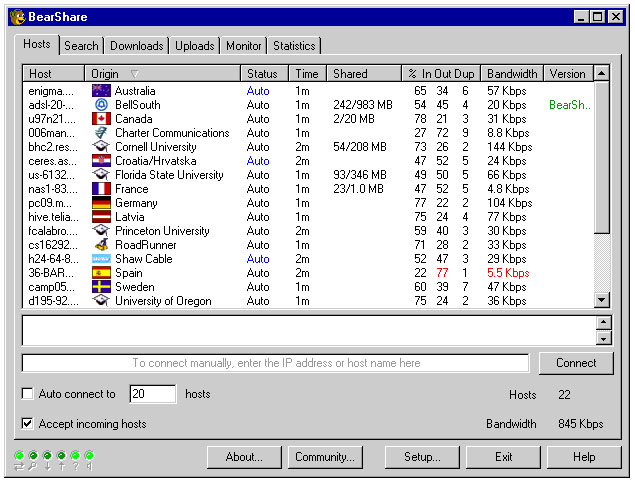This screenshot has width=635, height=483.
Task: Click the Canada flag icon
Action: (101, 119)
